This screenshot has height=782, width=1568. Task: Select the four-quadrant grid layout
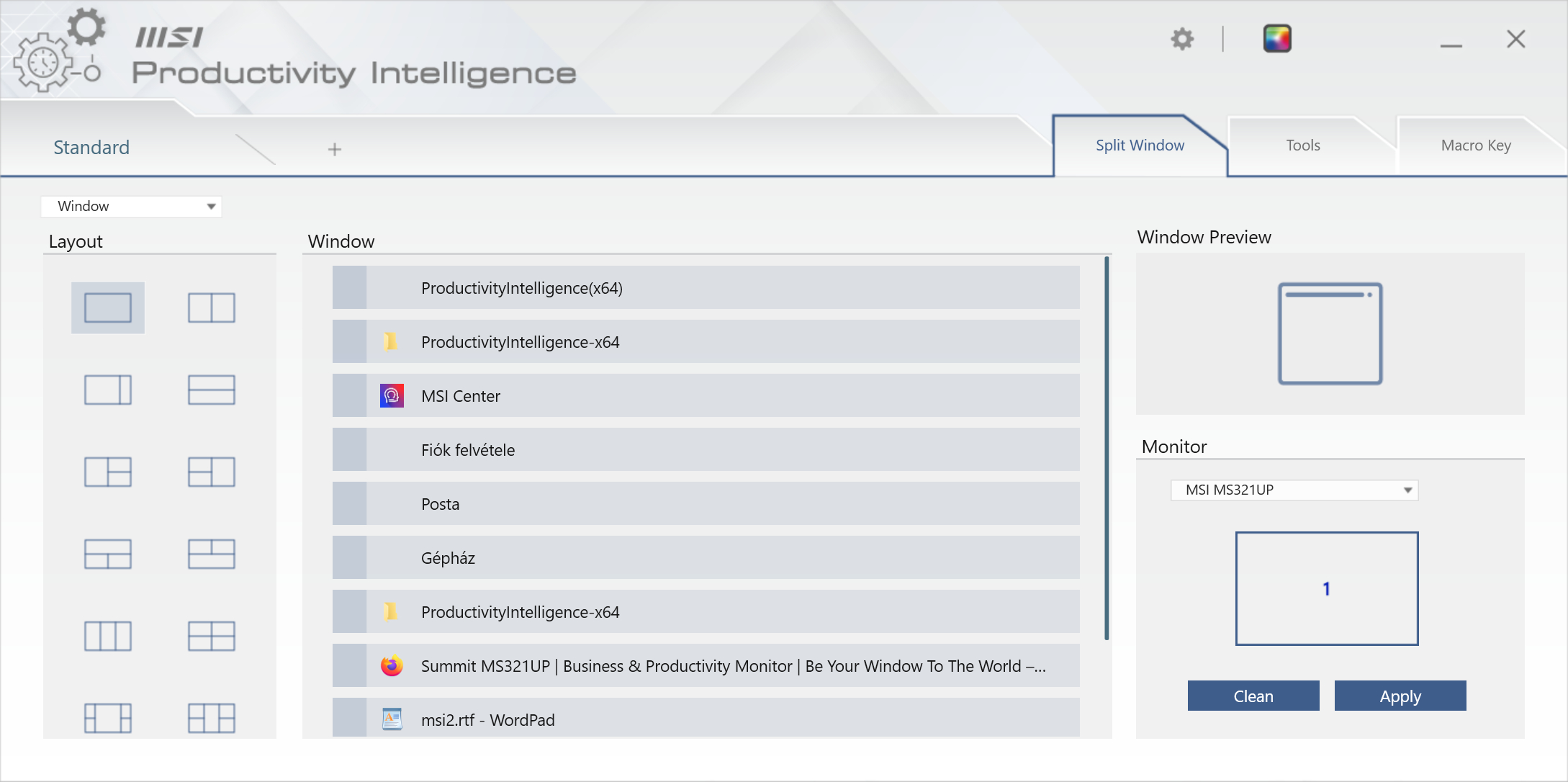212,636
